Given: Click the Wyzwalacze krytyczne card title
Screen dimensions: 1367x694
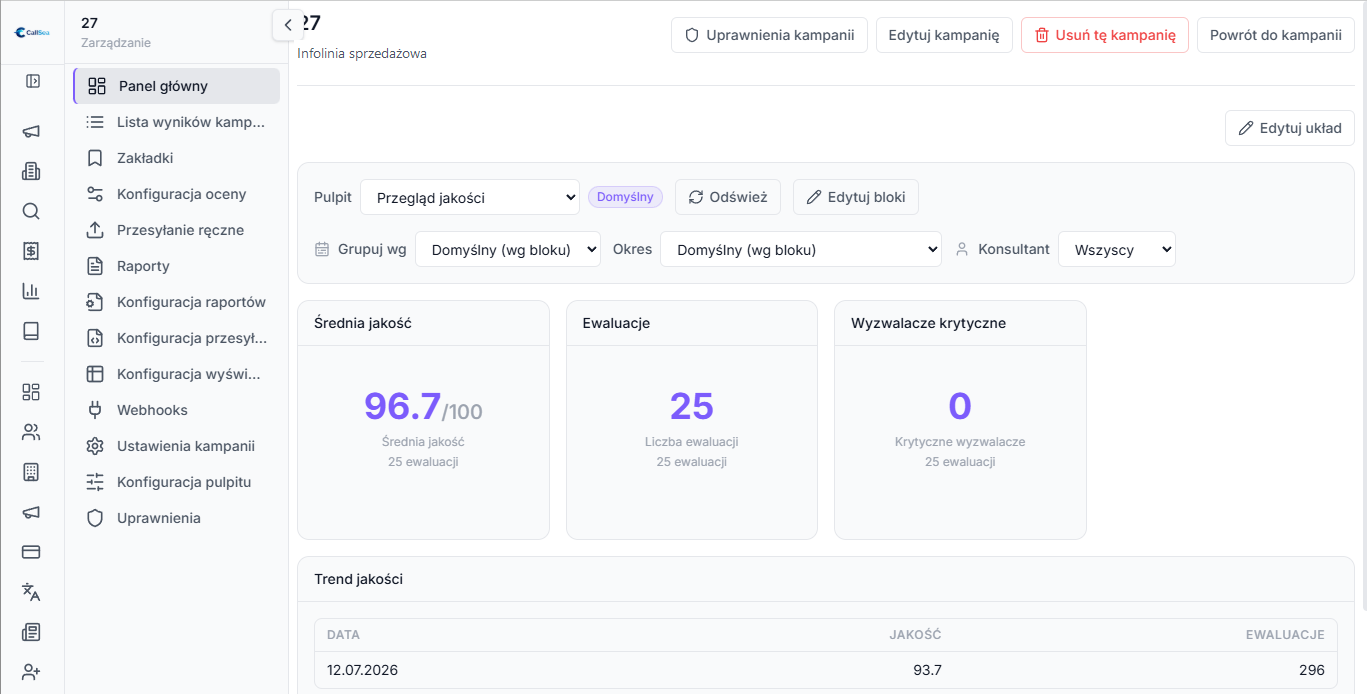Looking at the screenshot, I should click(928, 323).
